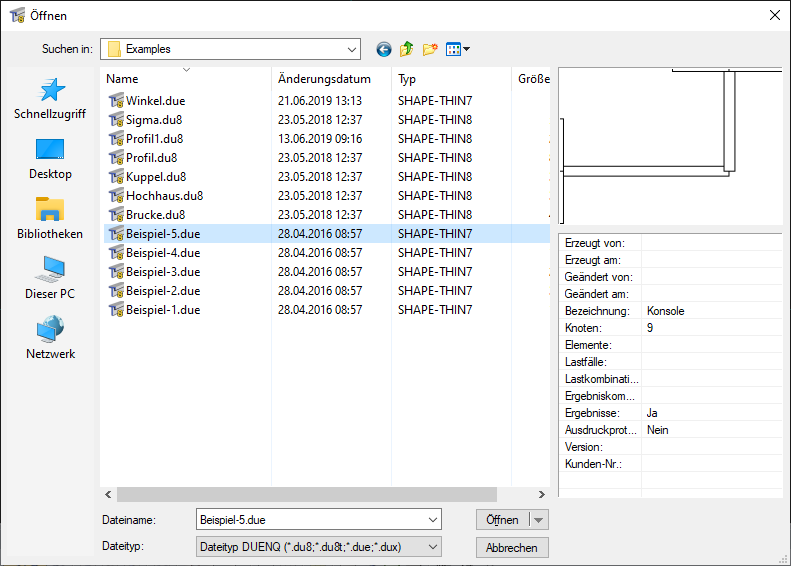Click the file icon of Beispiel-3.due
Viewport: 791px width, 566px height.
116,272
